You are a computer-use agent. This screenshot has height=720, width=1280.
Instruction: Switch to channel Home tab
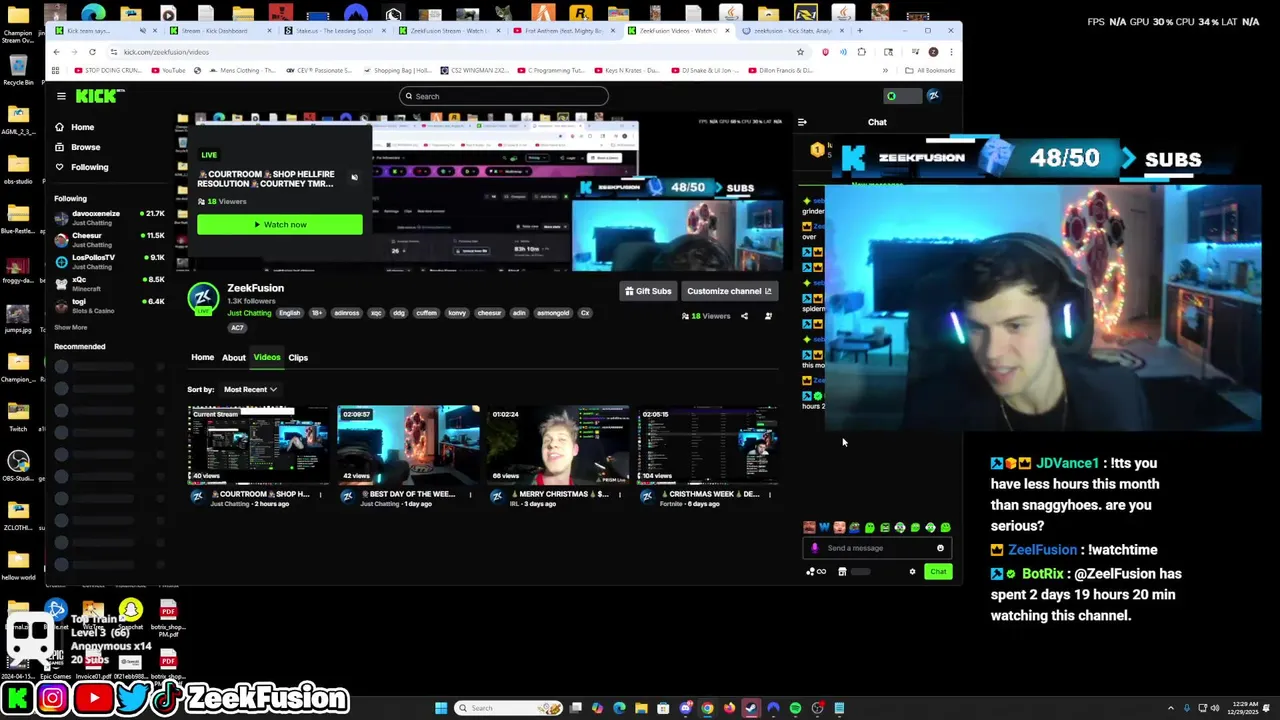[x=202, y=357]
